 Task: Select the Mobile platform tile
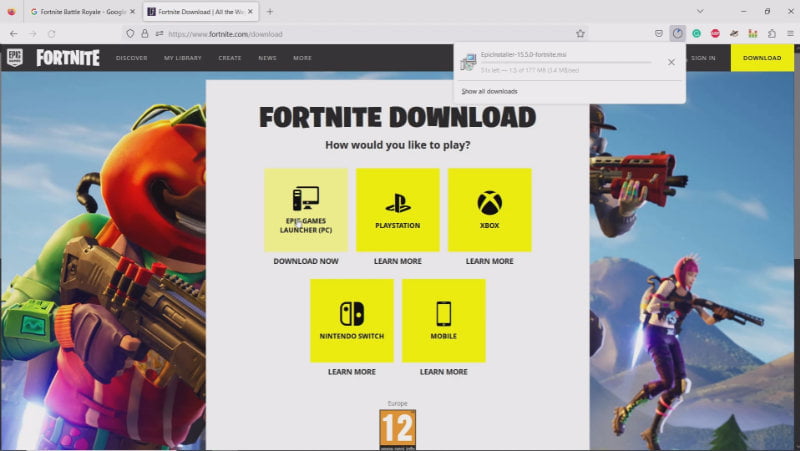(x=444, y=321)
